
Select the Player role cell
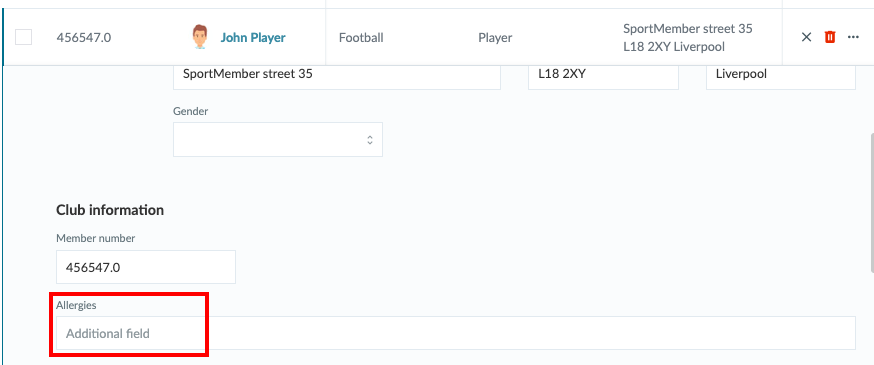coord(495,37)
